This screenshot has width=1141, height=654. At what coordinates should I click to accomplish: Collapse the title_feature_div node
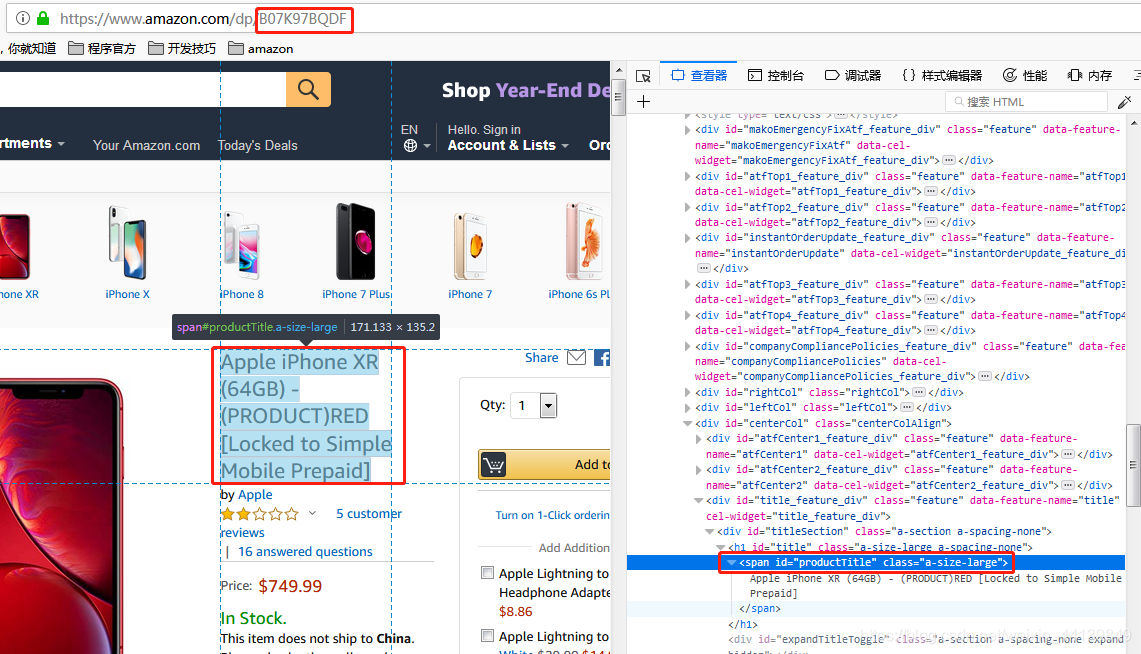pyautogui.click(x=699, y=501)
